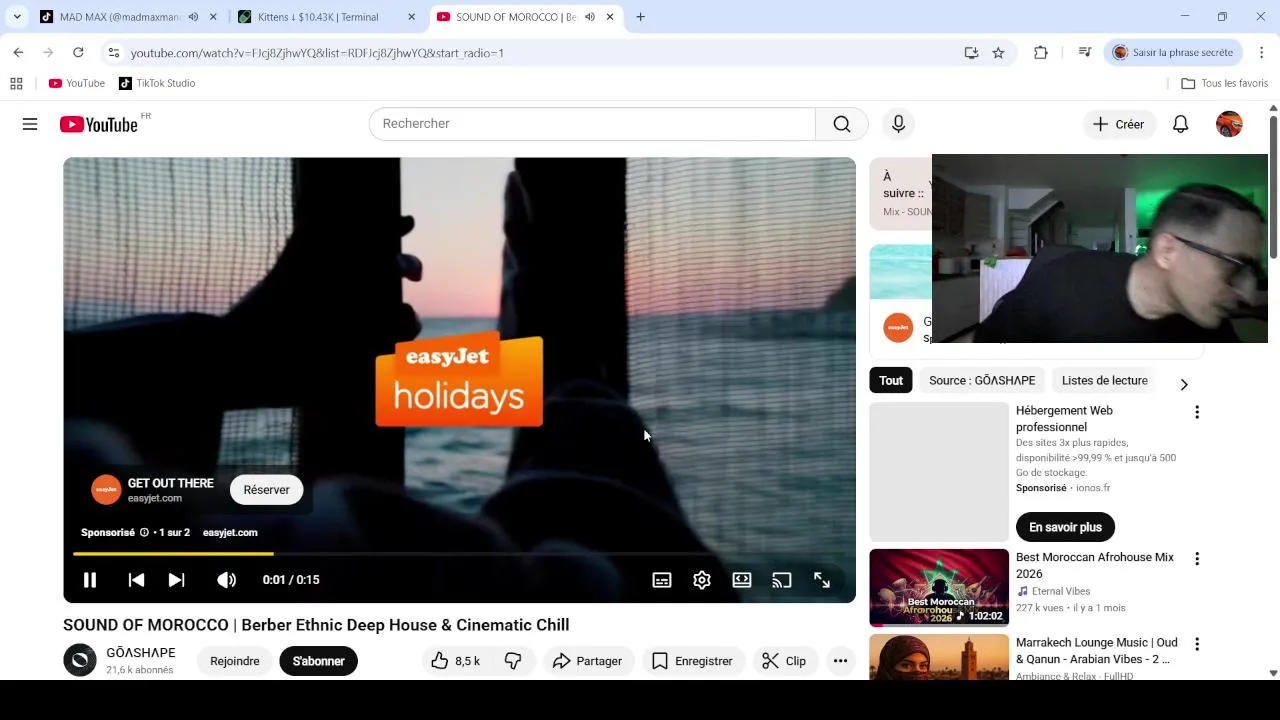
Task: View site information icon in address bar
Action: coord(113,53)
